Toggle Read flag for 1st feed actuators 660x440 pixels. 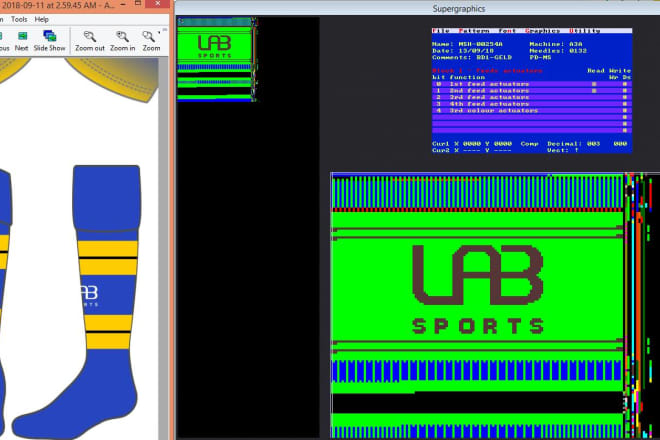pos(594,84)
